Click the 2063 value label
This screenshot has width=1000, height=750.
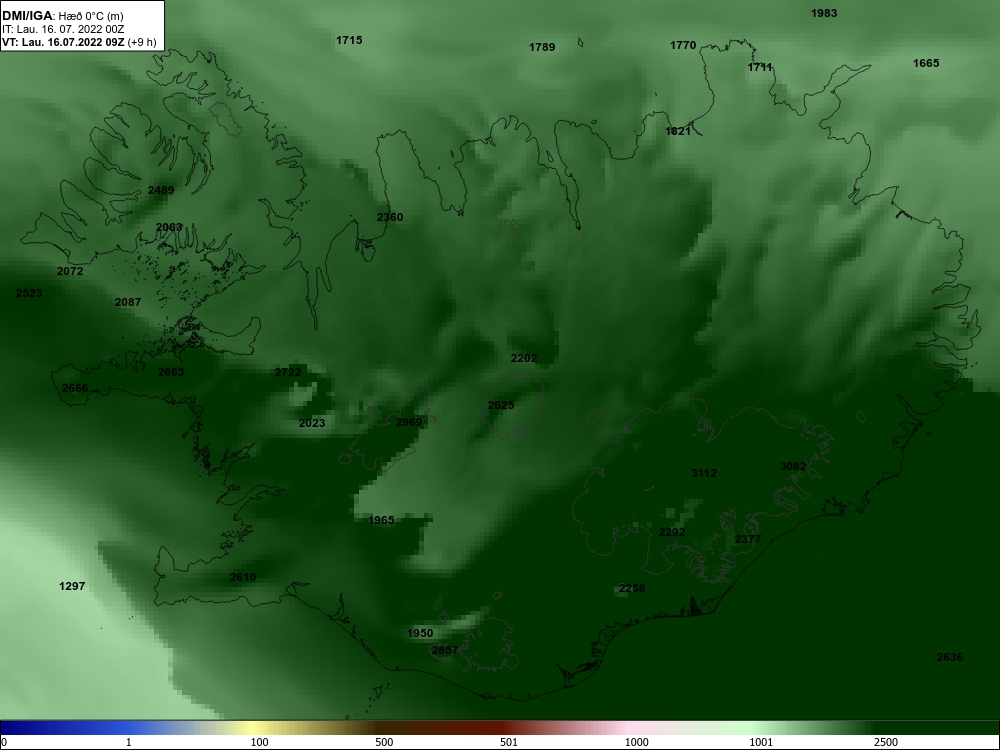(x=169, y=227)
